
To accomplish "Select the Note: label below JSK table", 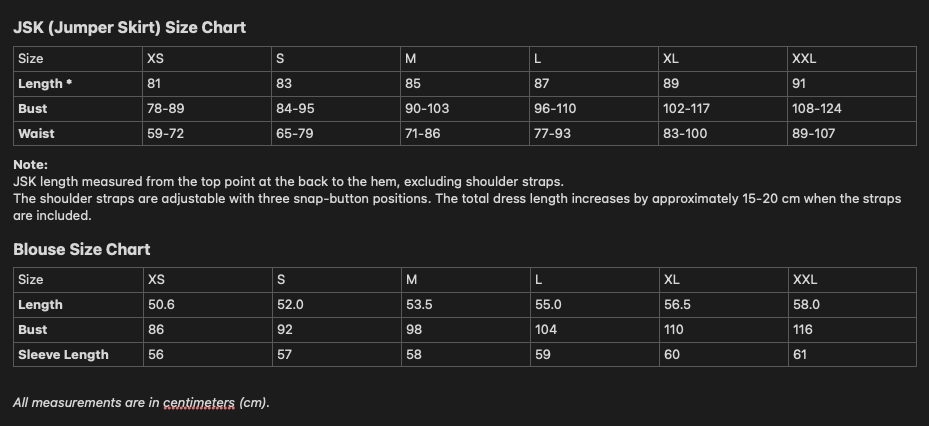I will click(x=30, y=165).
